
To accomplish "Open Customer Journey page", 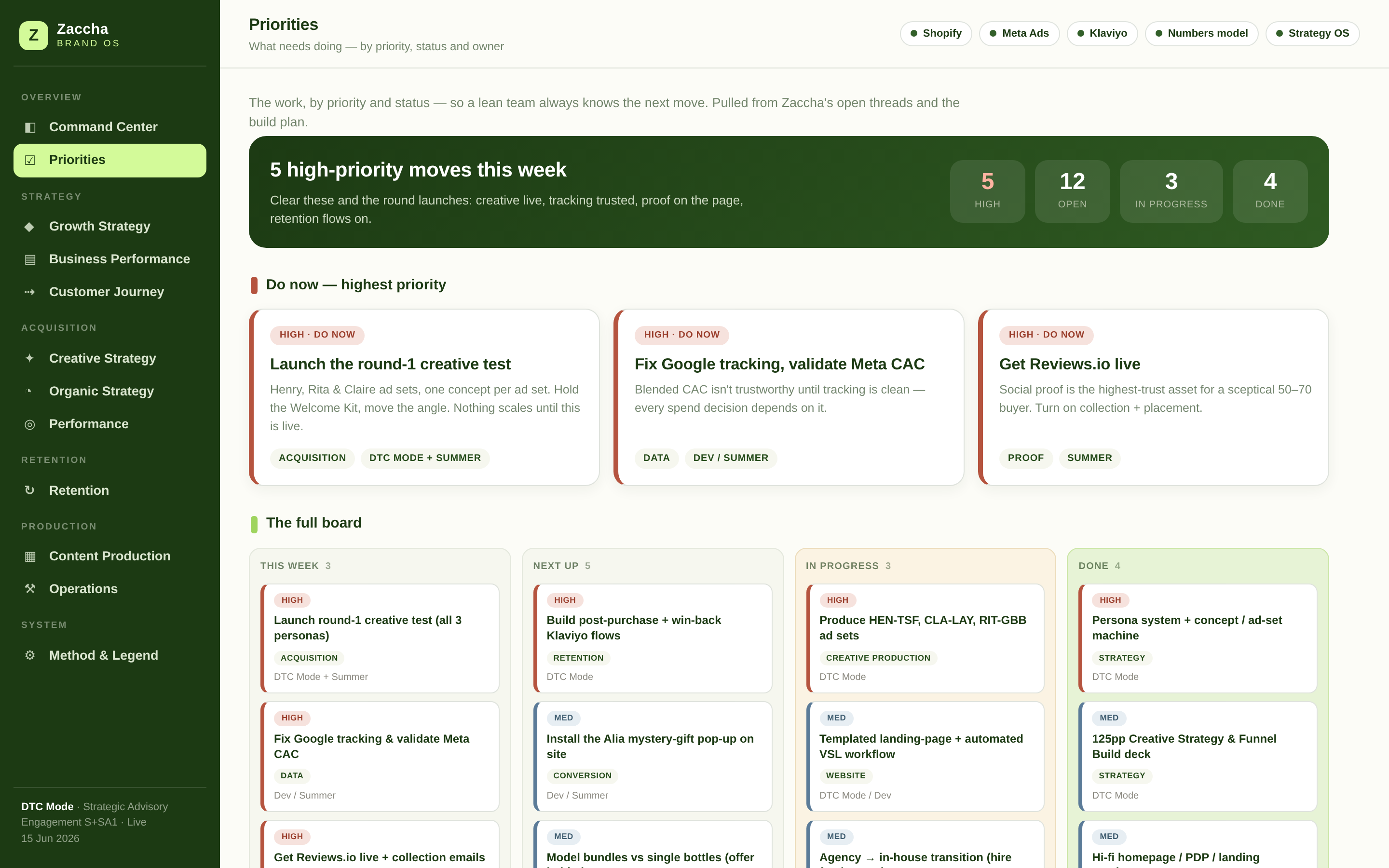I will click(x=109, y=292).
